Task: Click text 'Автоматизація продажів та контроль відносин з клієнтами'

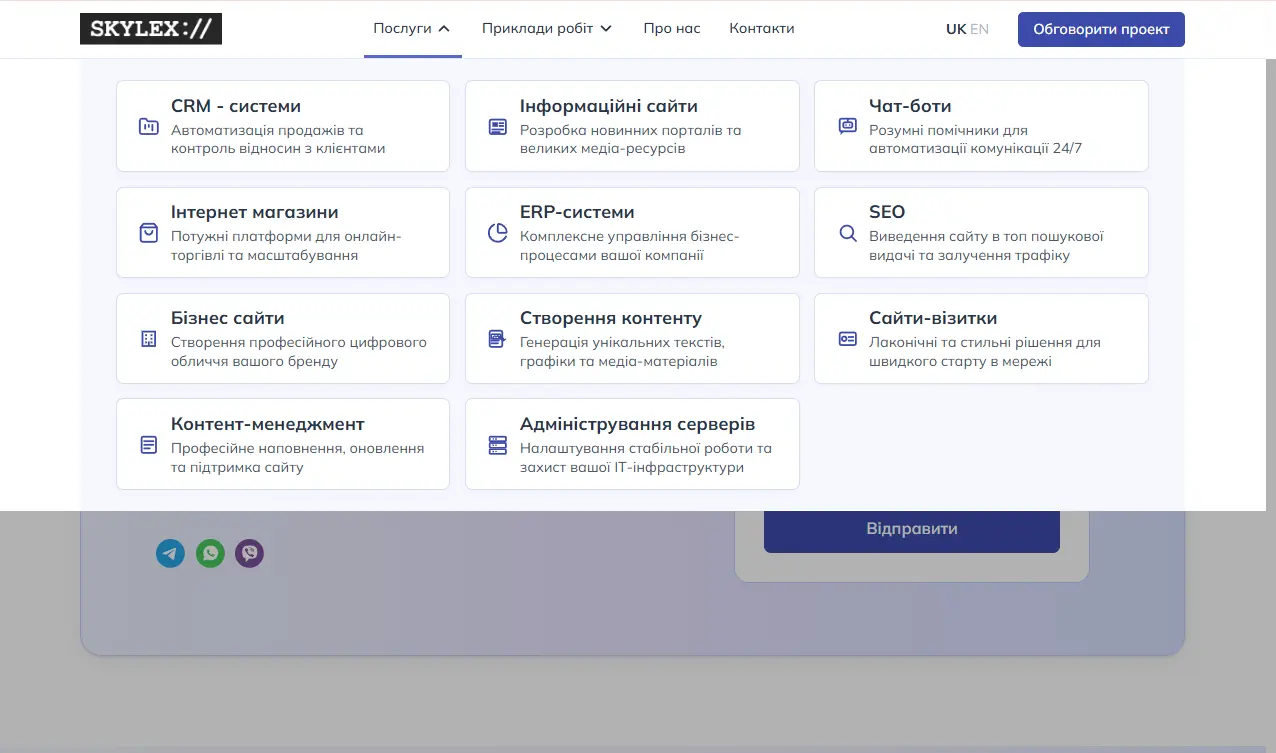Action: (278, 139)
